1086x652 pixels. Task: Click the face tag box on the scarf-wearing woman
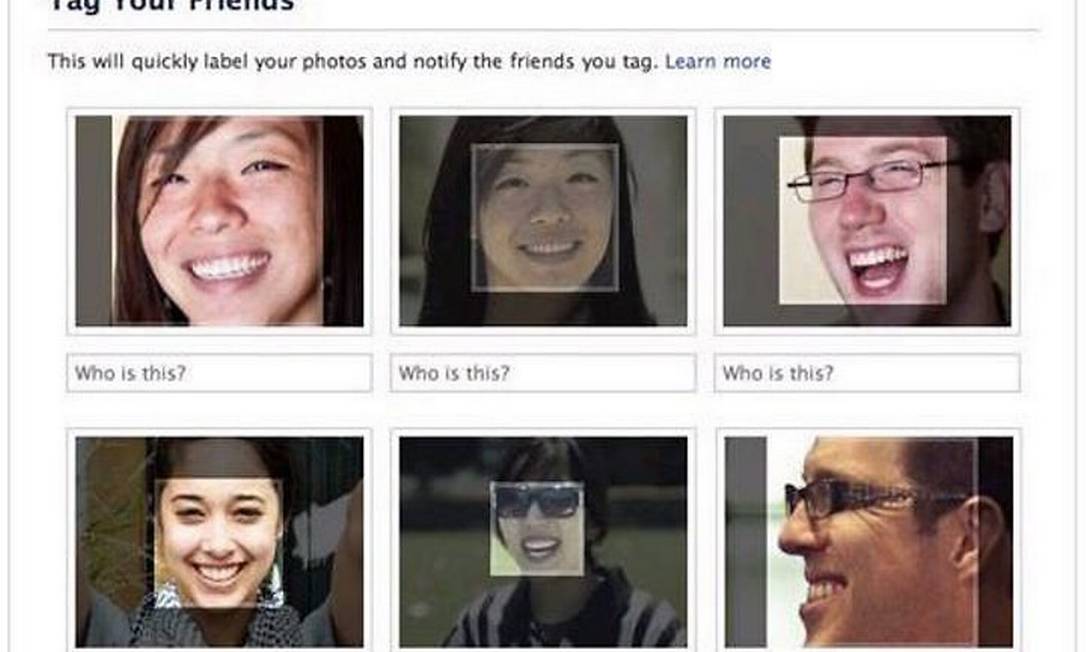pos(218,543)
